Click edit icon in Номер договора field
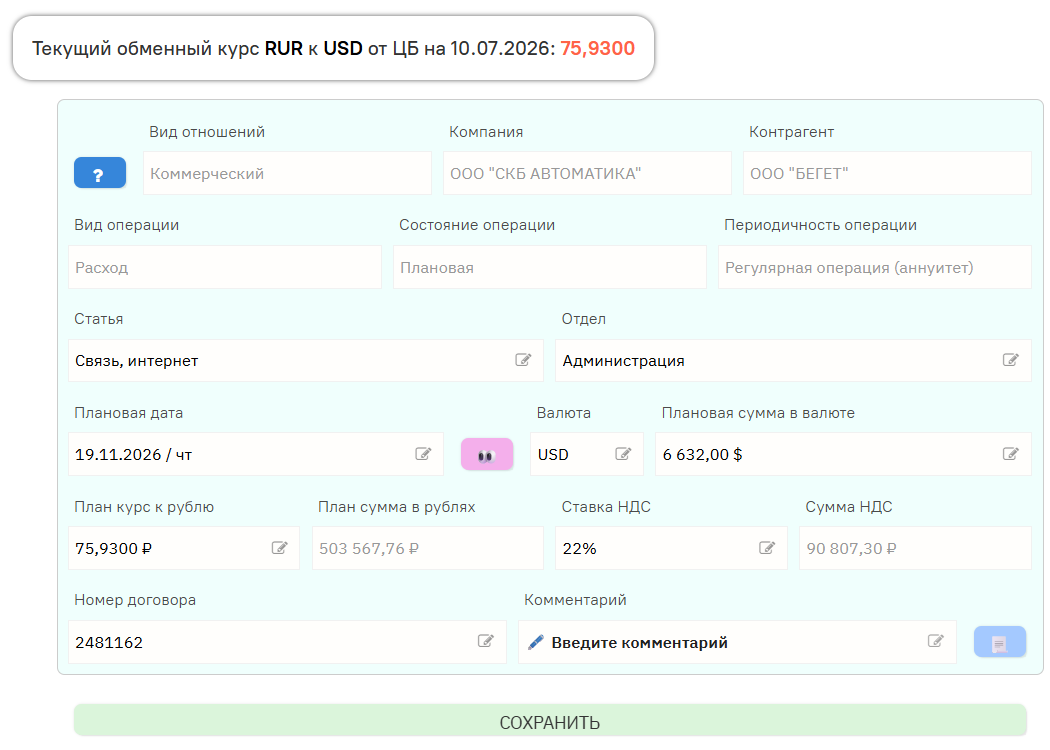Image resolution: width=1050 pixels, height=750 pixels. pos(485,642)
